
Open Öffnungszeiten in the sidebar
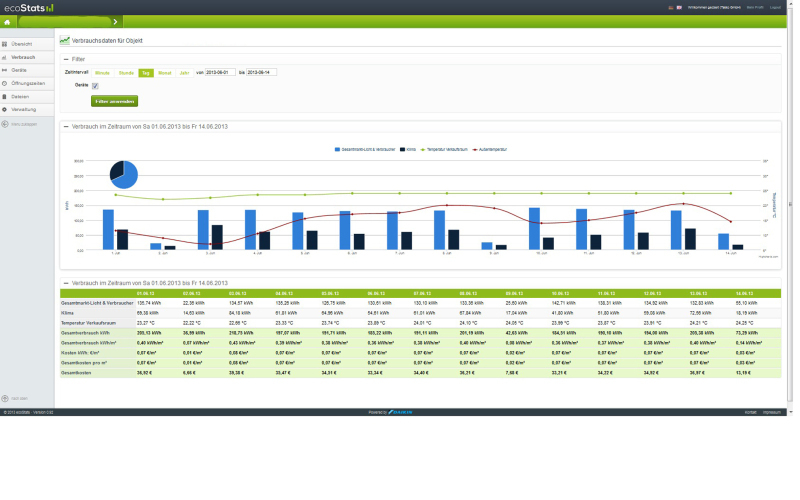tap(27, 83)
